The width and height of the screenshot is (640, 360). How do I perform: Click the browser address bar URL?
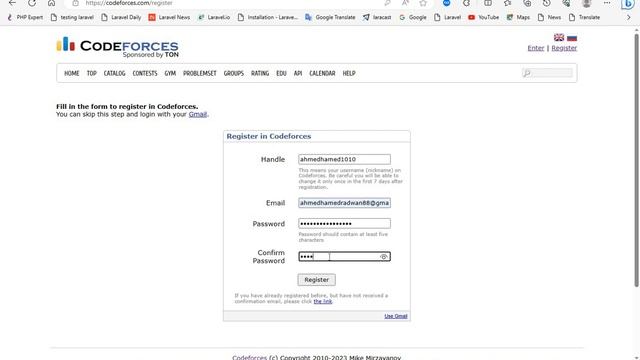[129, 3]
